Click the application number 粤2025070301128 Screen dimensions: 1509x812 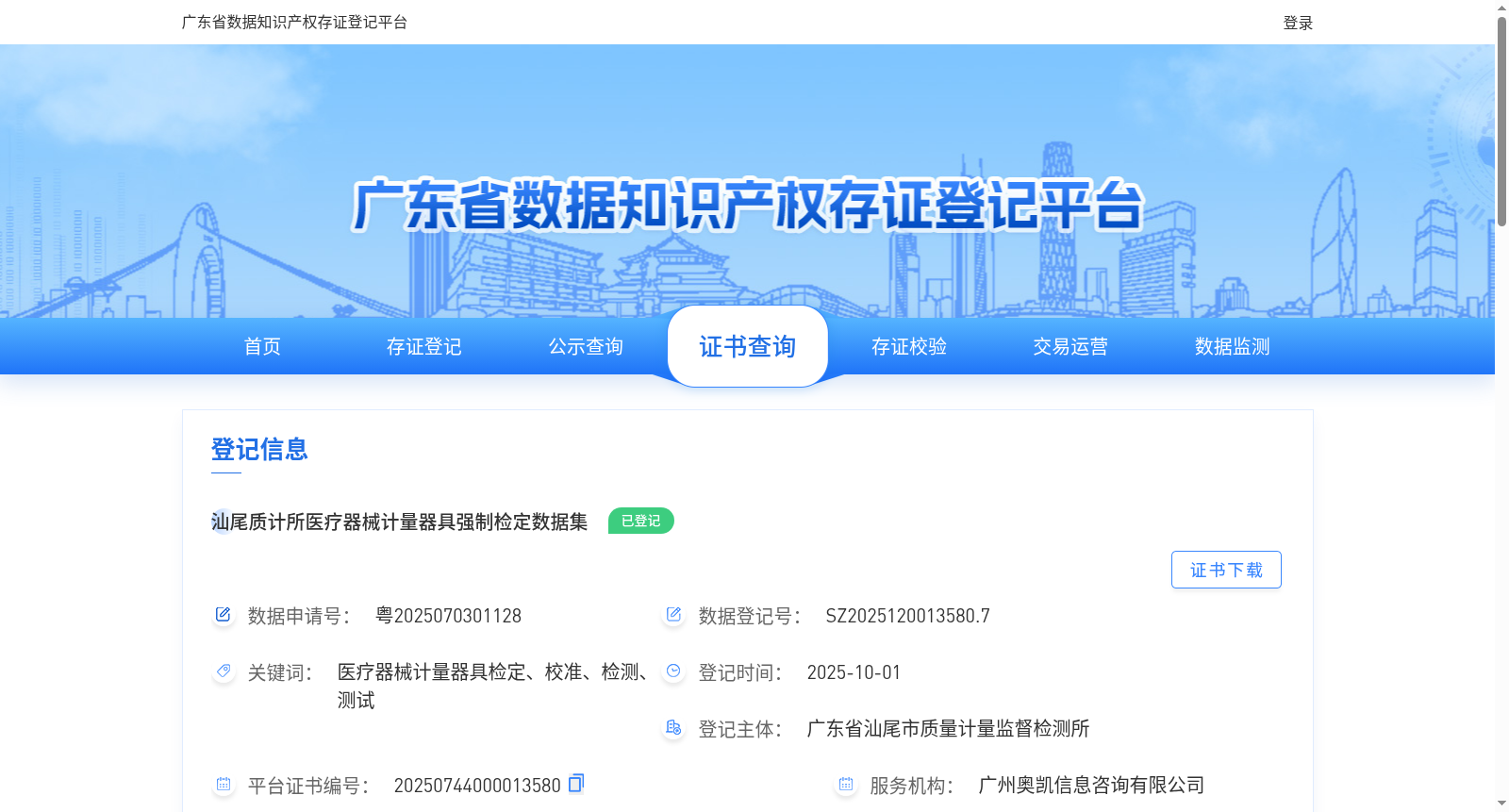(448, 616)
